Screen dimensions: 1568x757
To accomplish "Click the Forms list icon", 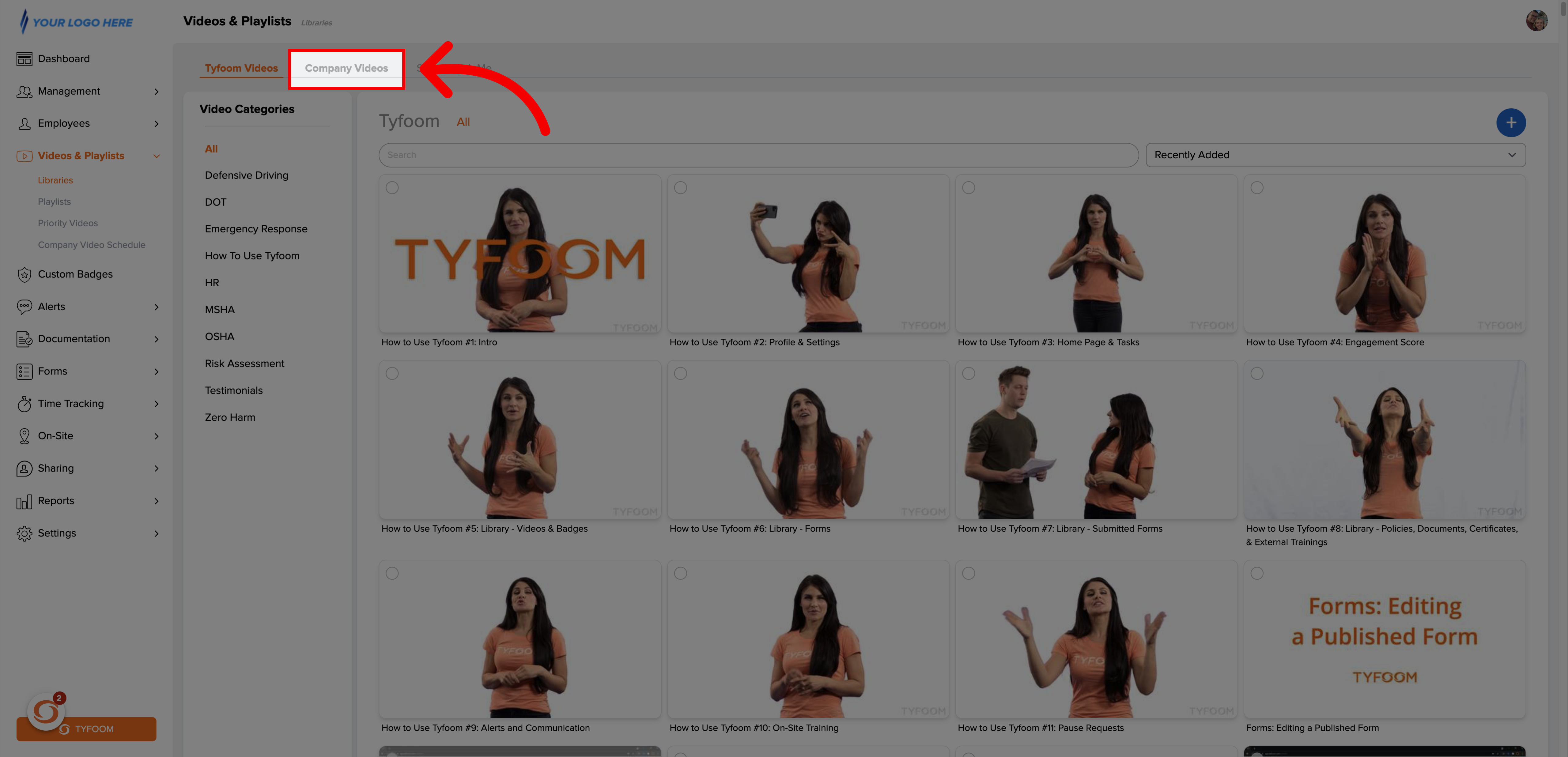I will coord(24,371).
